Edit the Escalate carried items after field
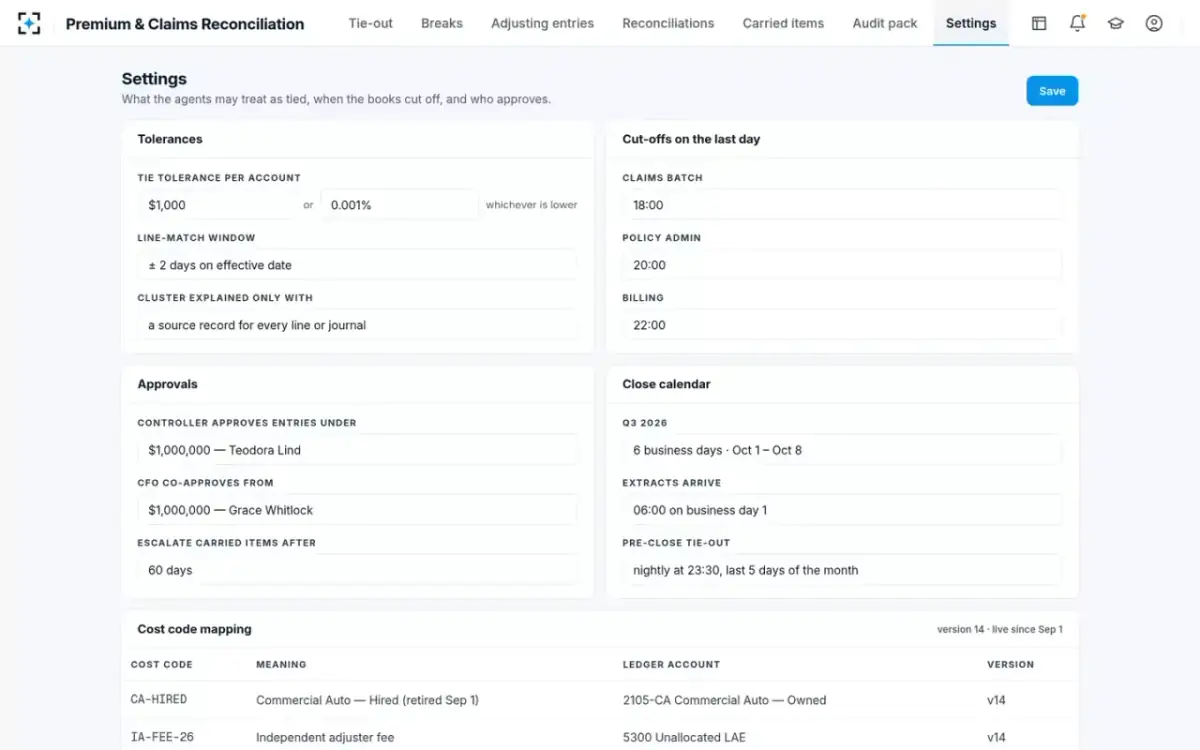Image resolution: width=1200 pixels, height=750 pixels. 357,570
